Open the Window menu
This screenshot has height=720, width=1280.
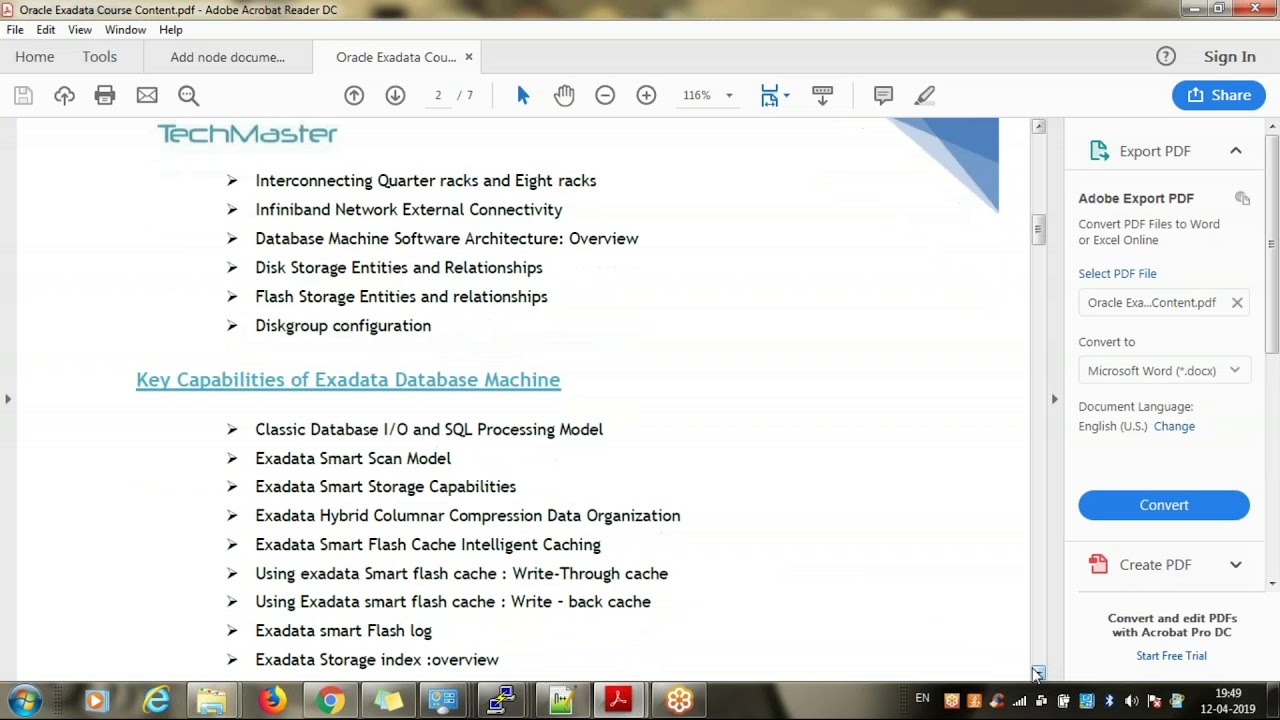125,30
